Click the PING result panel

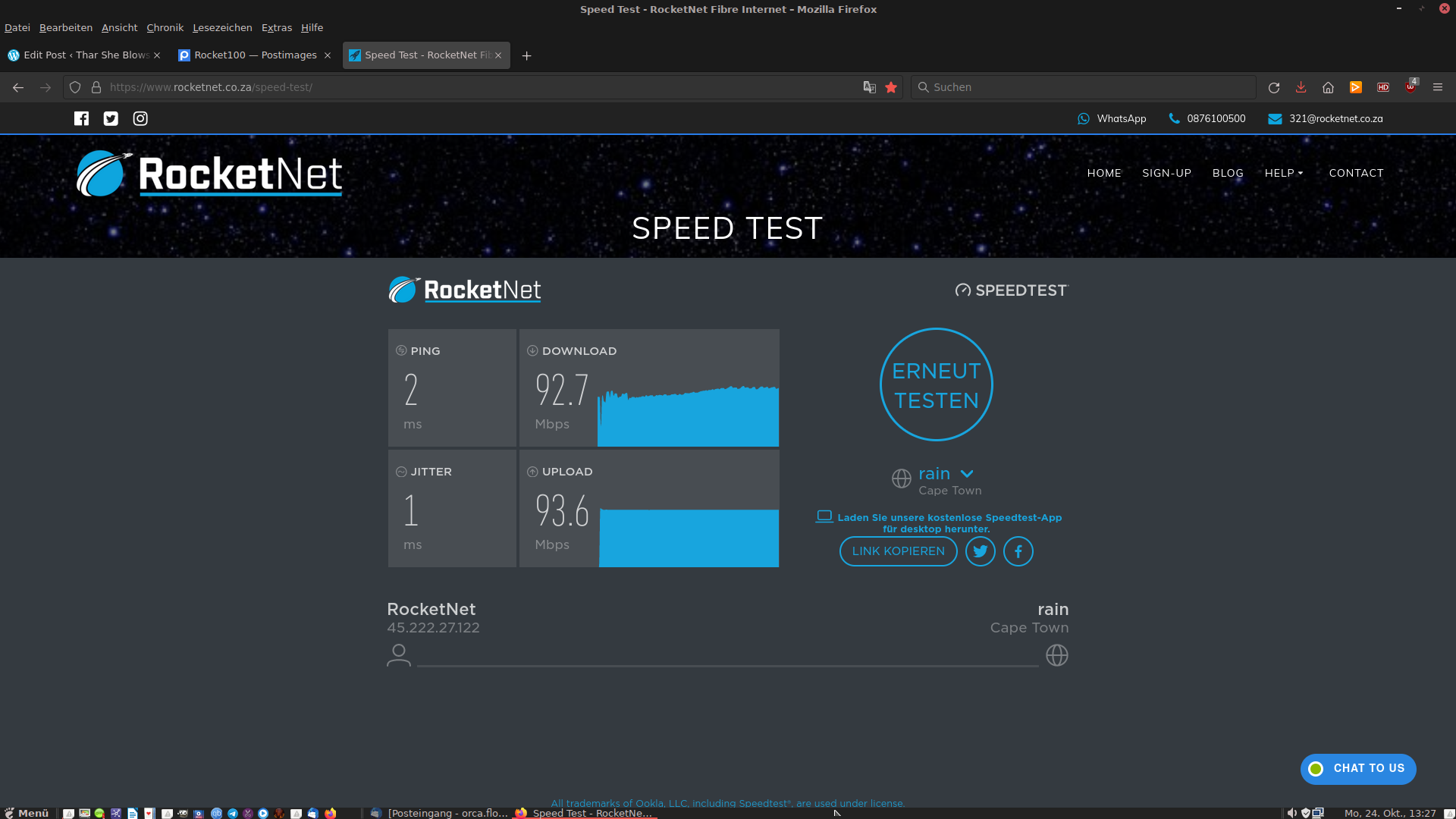[452, 388]
